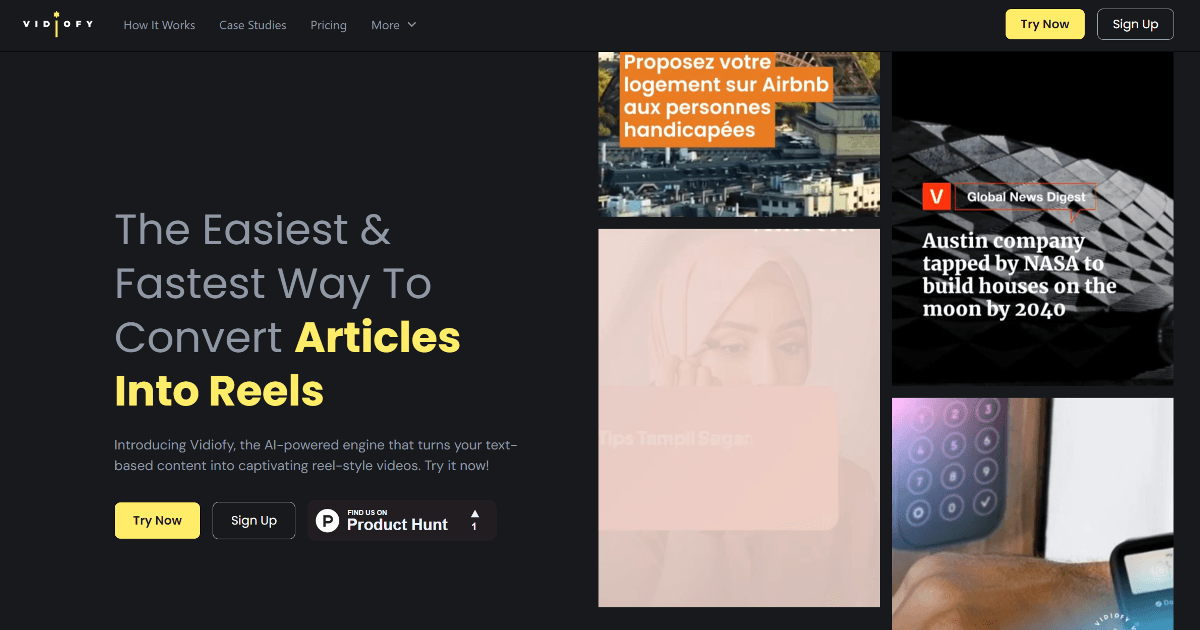
Task: Click the Vidiofy logo in the top left
Action: pyautogui.click(x=57, y=24)
